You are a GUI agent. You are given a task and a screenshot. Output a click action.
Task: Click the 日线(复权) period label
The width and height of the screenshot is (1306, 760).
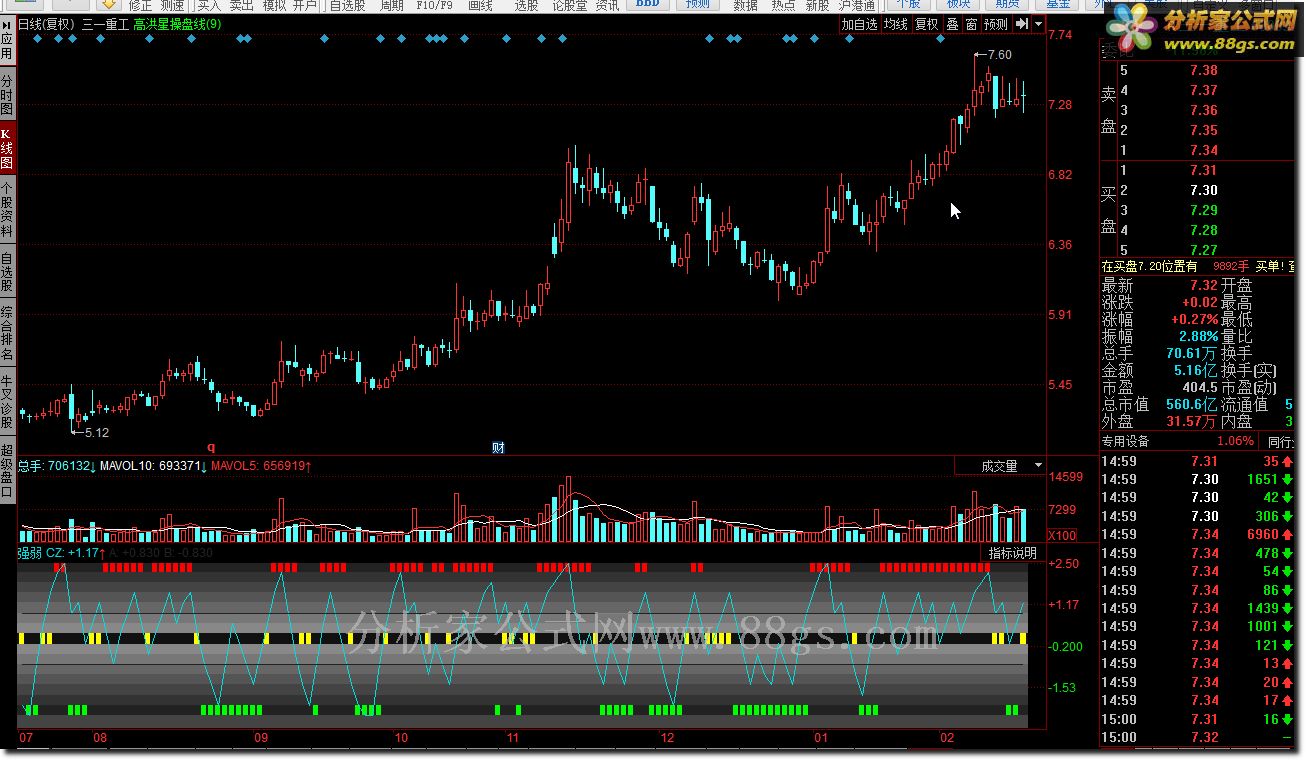48,24
